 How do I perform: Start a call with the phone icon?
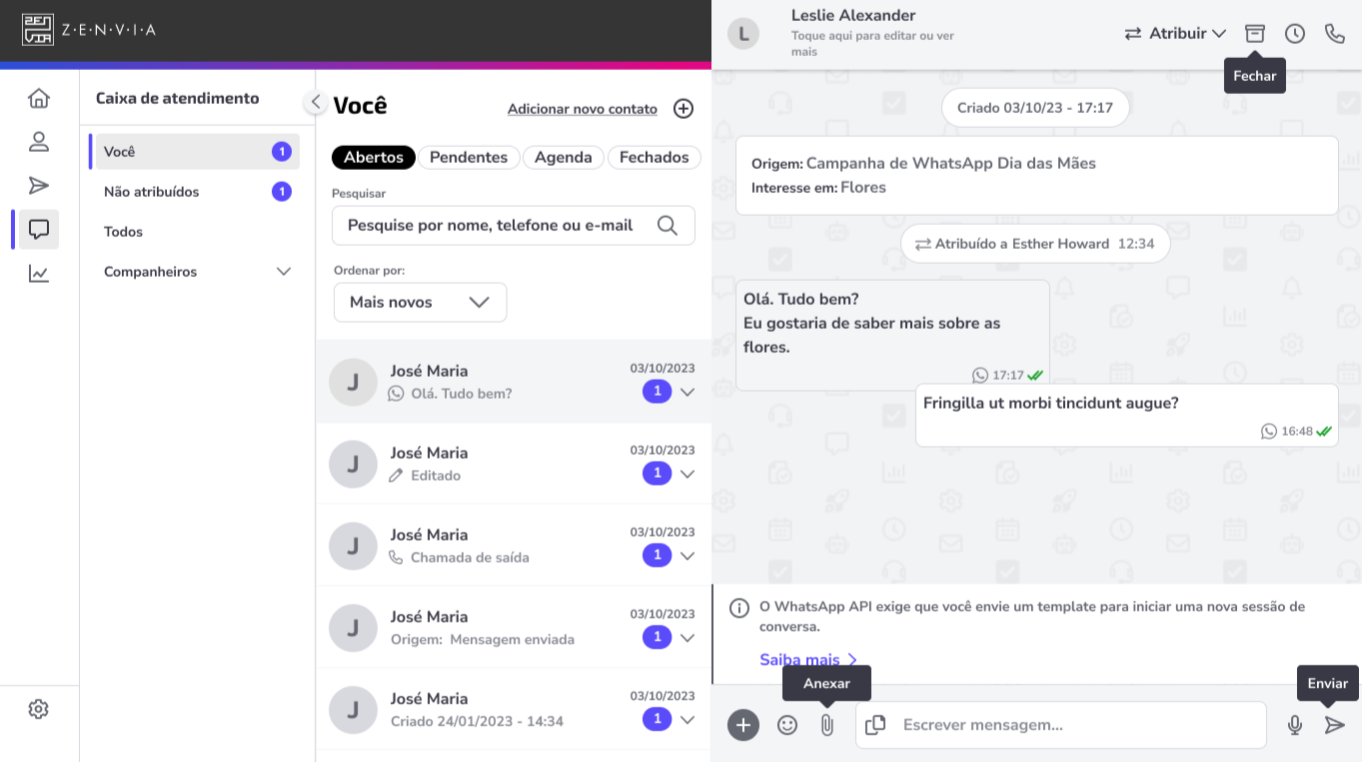[x=1335, y=33]
